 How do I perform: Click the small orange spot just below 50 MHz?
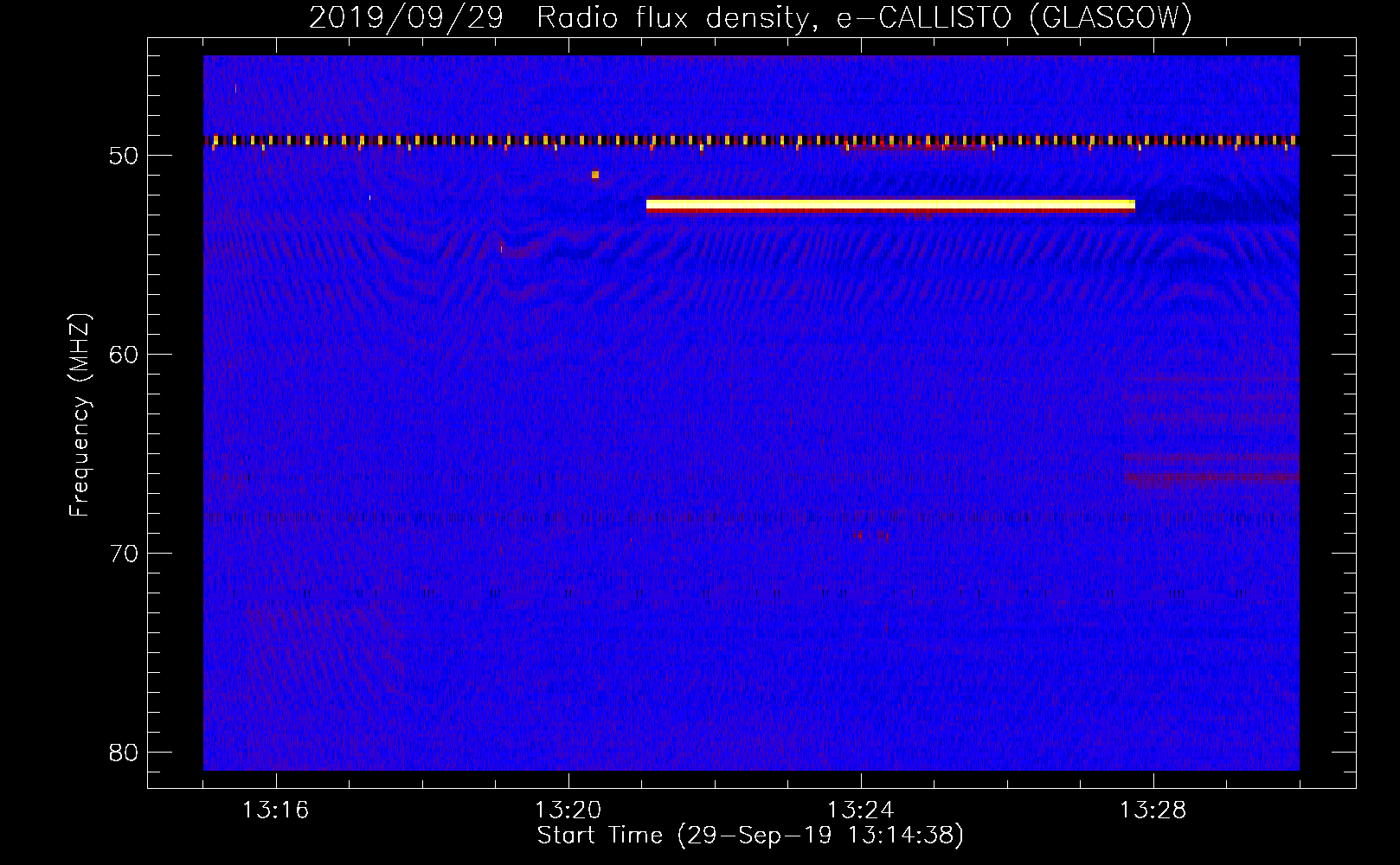tap(595, 175)
